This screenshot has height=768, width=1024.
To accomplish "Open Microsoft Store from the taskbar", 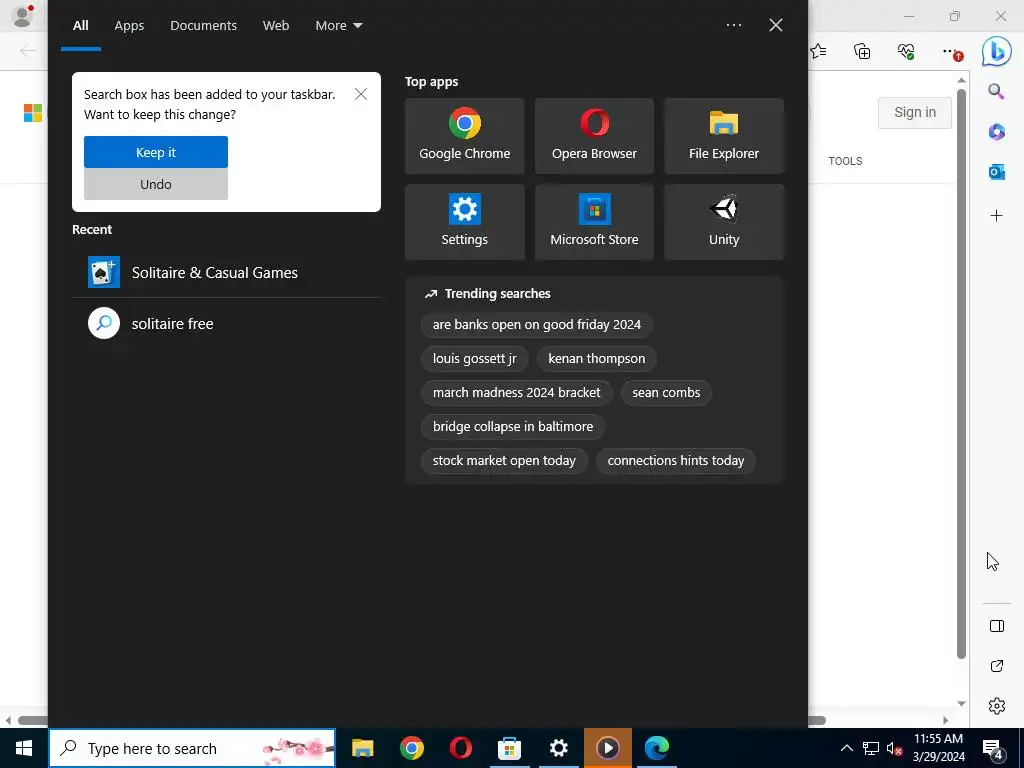I will pyautogui.click(x=509, y=748).
